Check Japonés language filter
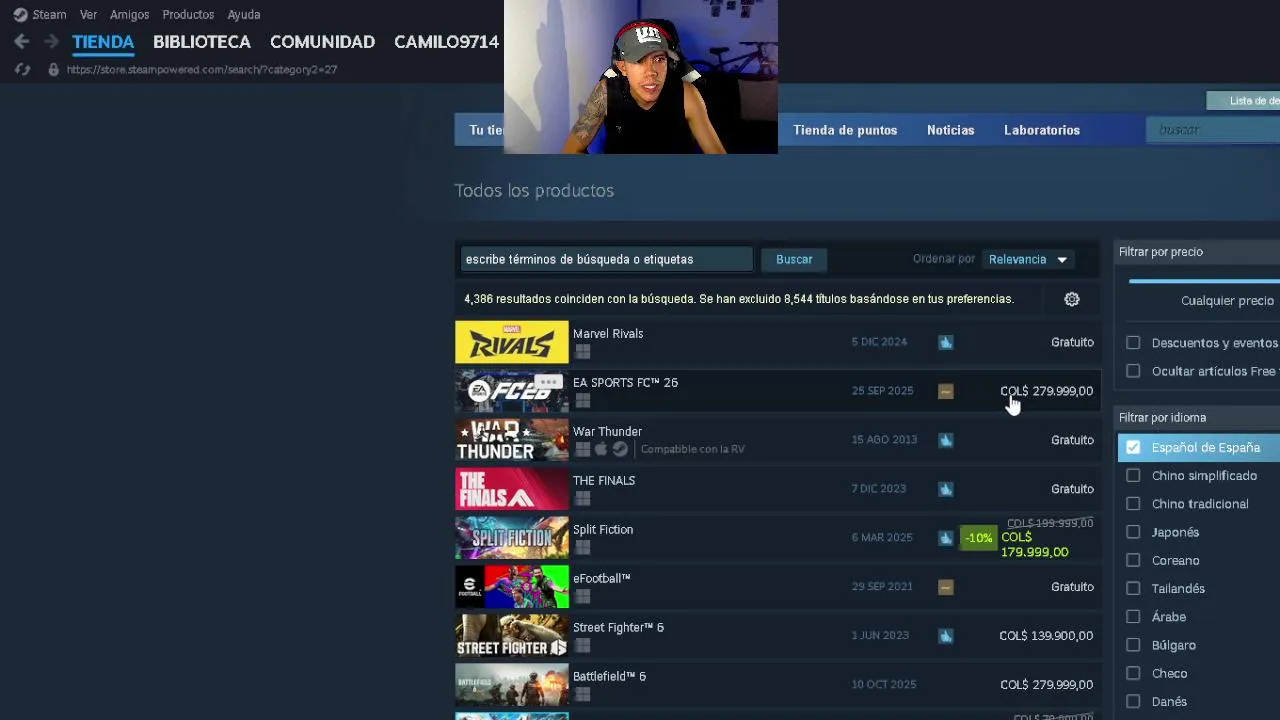Image resolution: width=1280 pixels, height=720 pixels. click(1133, 532)
